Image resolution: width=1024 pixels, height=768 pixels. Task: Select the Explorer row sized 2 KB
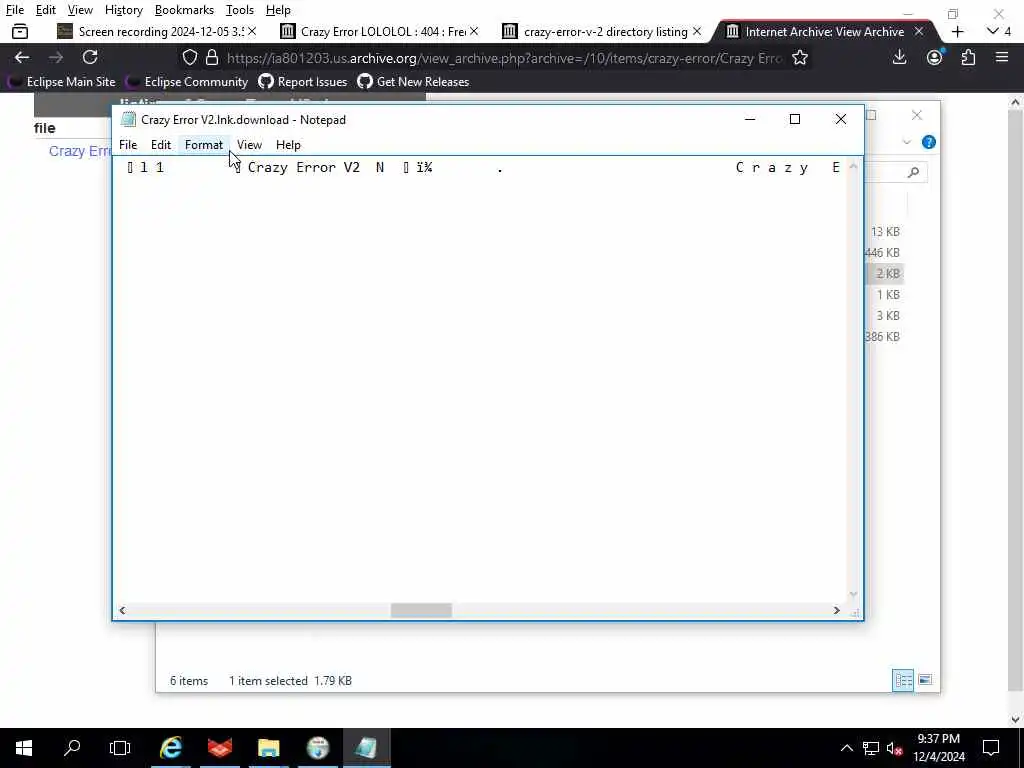coord(885,274)
